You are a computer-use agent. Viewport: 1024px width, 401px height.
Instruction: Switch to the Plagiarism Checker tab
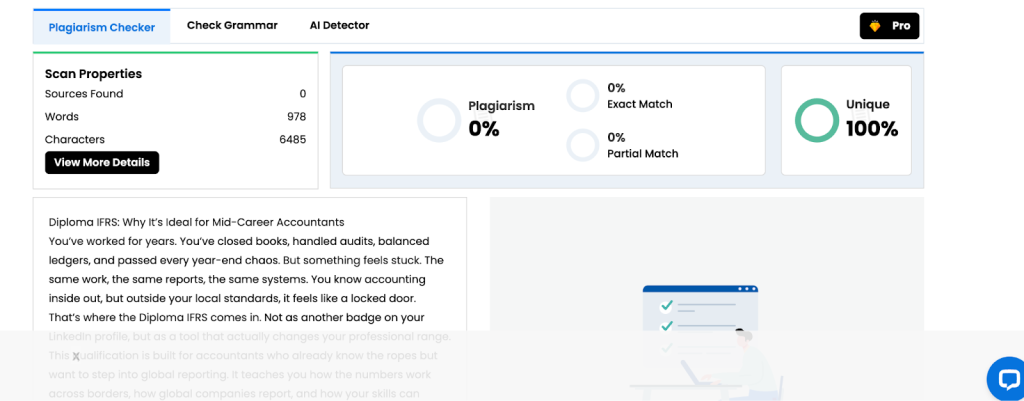point(102,27)
